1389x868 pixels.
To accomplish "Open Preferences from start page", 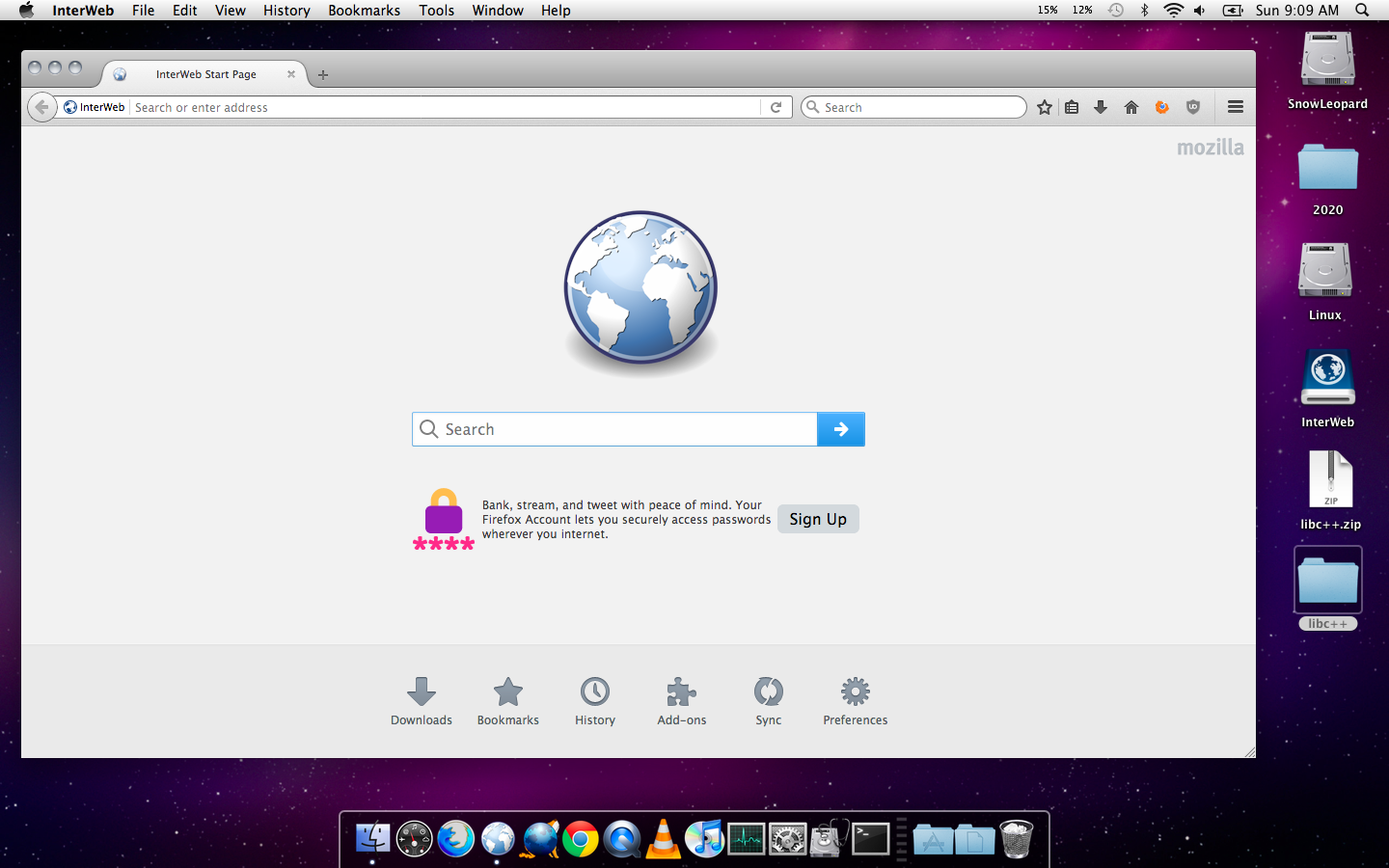I will click(x=856, y=701).
